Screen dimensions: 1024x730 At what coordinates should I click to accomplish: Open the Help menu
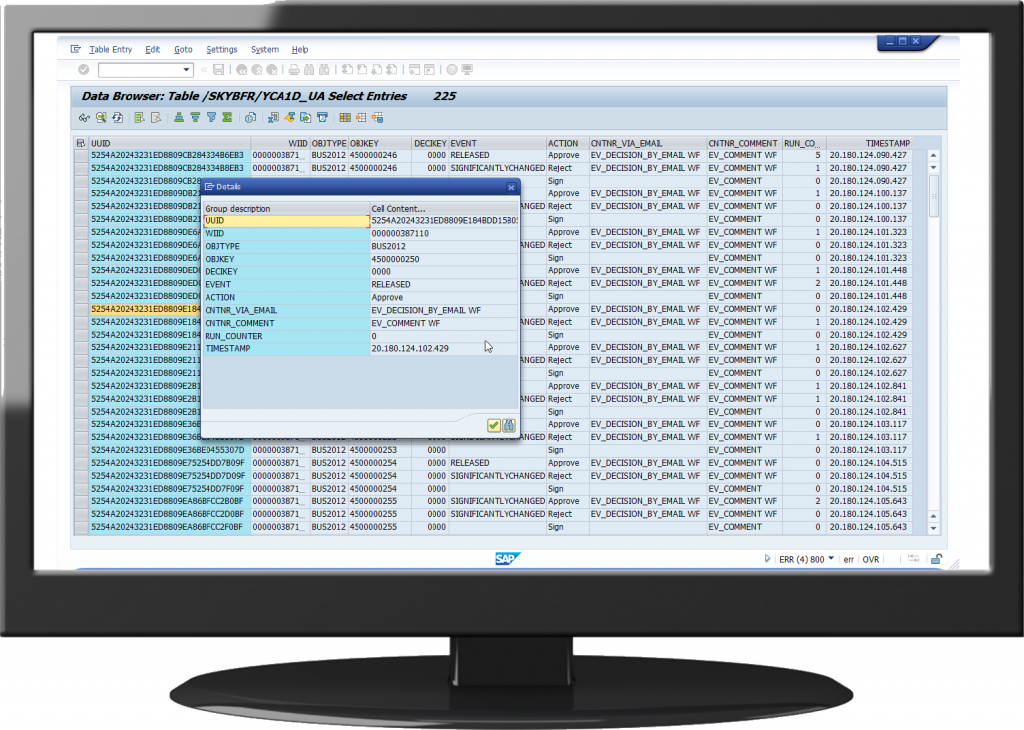(300, 50)
